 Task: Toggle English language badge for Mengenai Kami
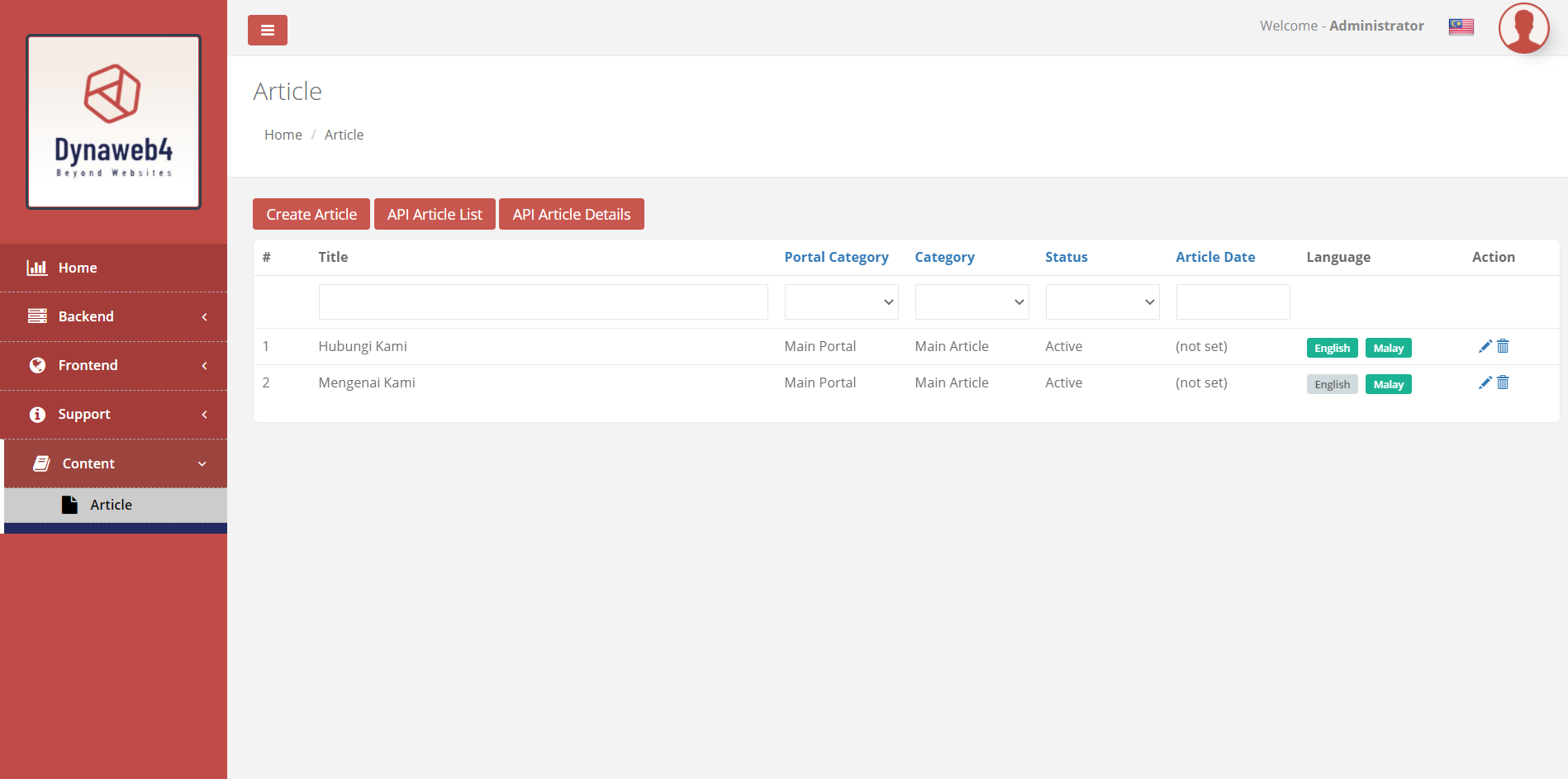point(1332,384)
